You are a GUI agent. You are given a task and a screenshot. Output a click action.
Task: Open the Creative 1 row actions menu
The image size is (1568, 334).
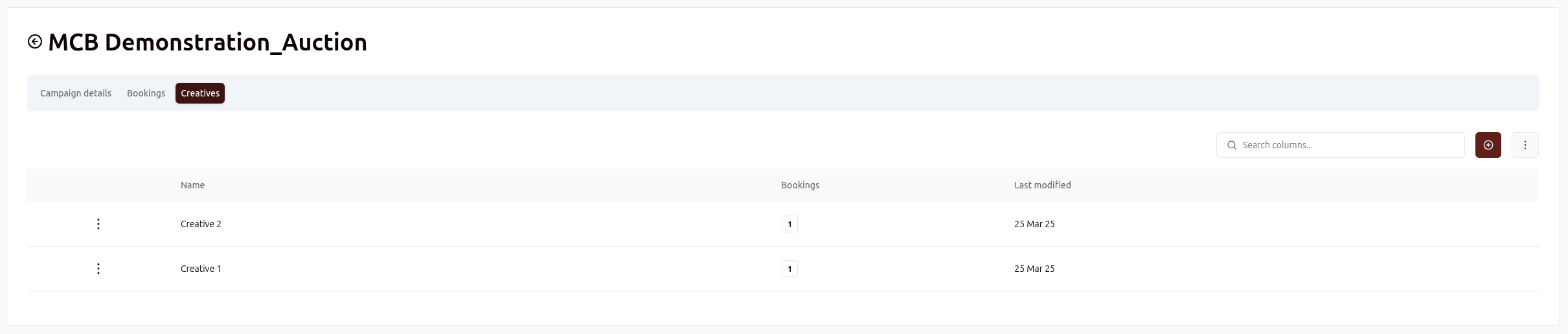pos(98,269)
